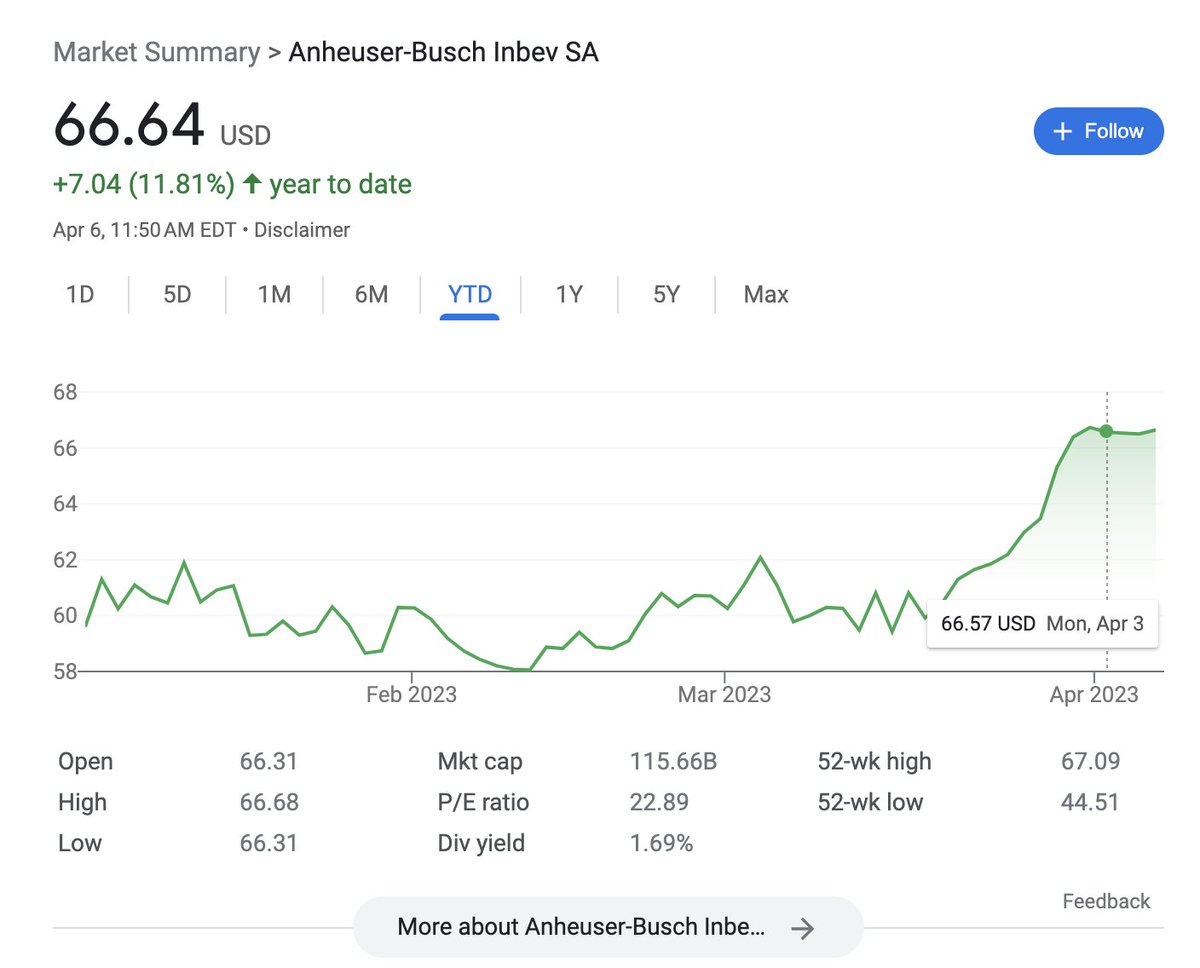Click the 52-wk high value 67.09
Screen dimensions: 1200x968
1090,762
